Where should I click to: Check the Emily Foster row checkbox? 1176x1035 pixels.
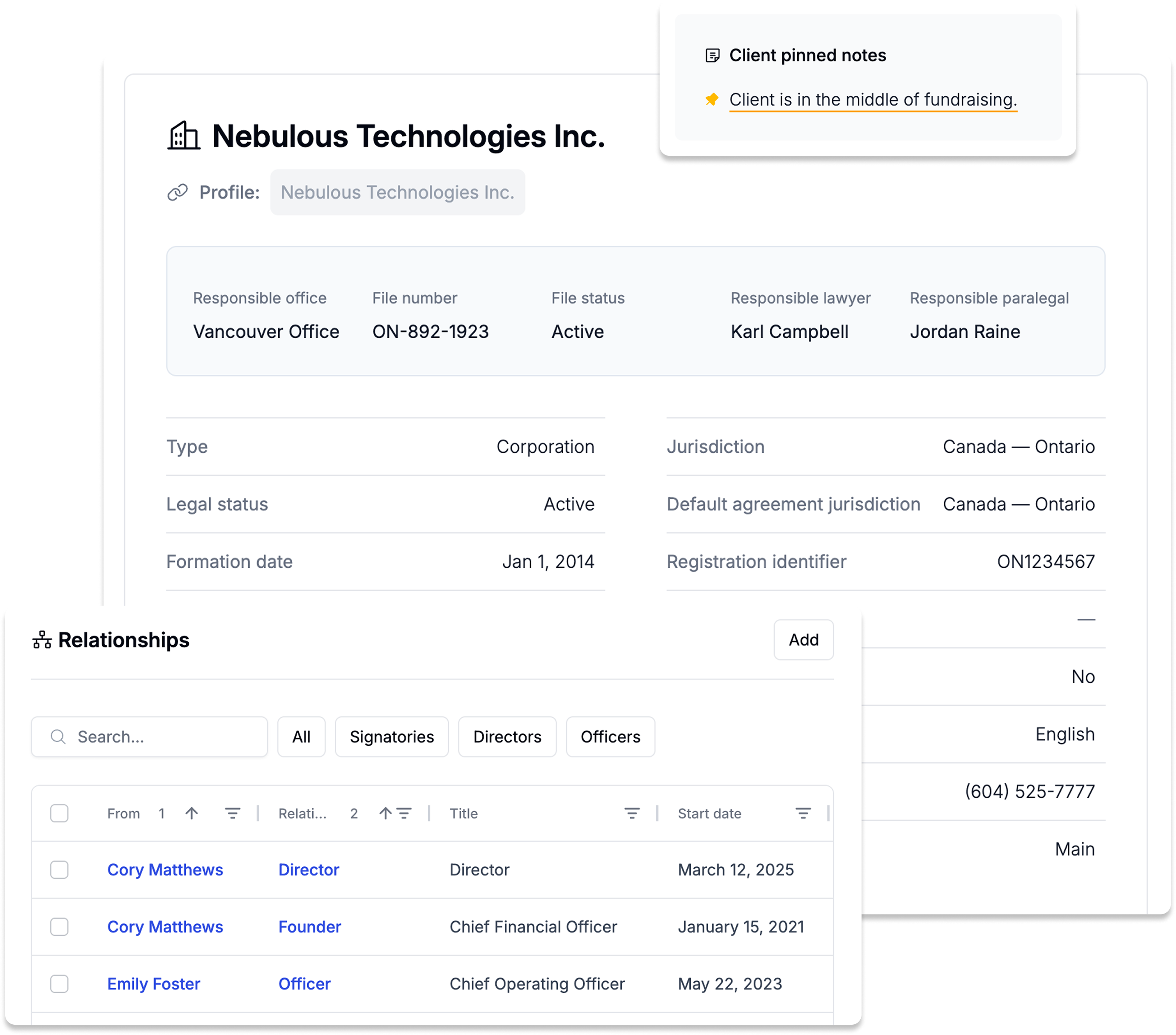(x=59, y=984)
